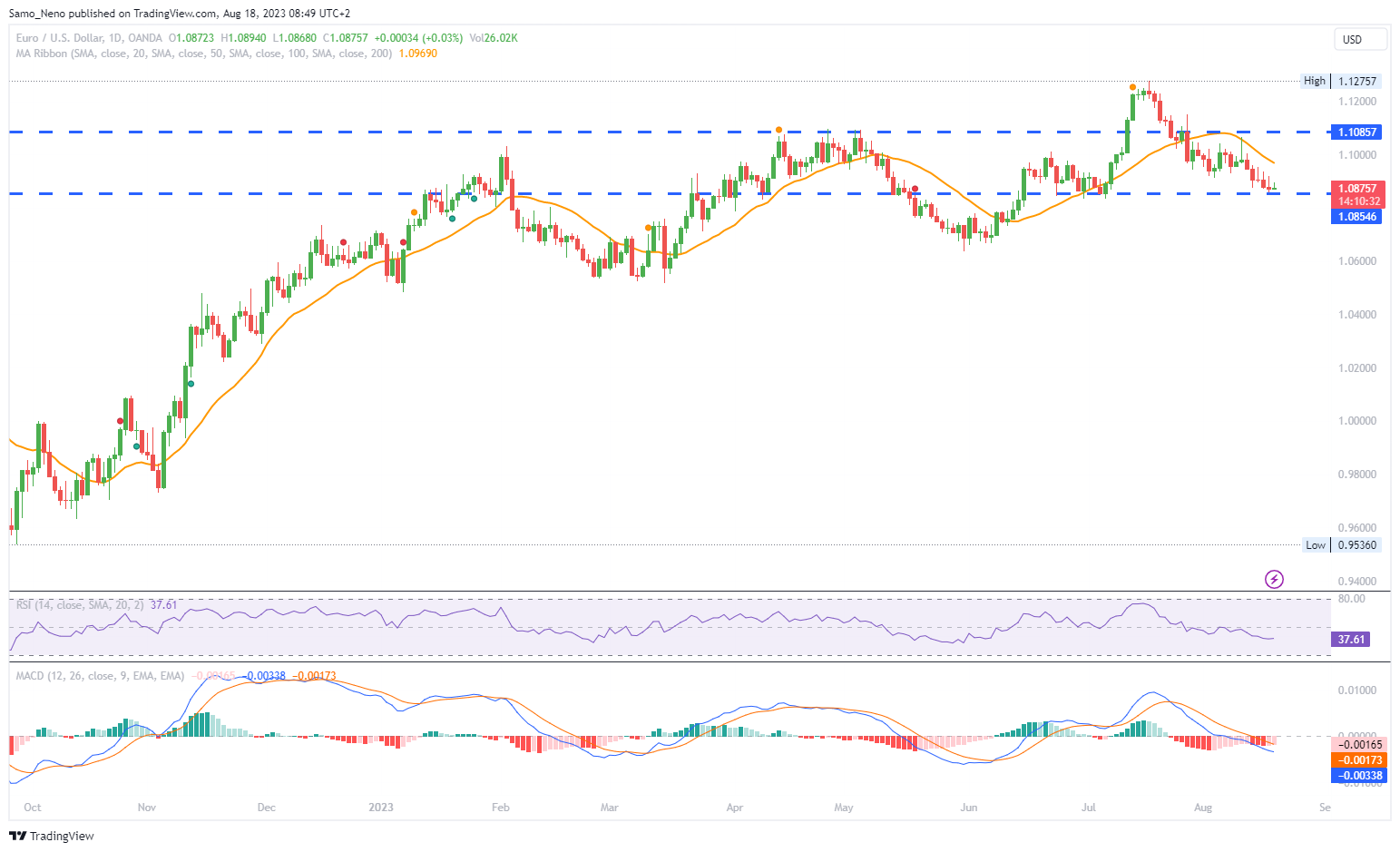Click the 1.08546 support level label
This screenshot has height=852, width=1400.
[x=1356, y=217]
